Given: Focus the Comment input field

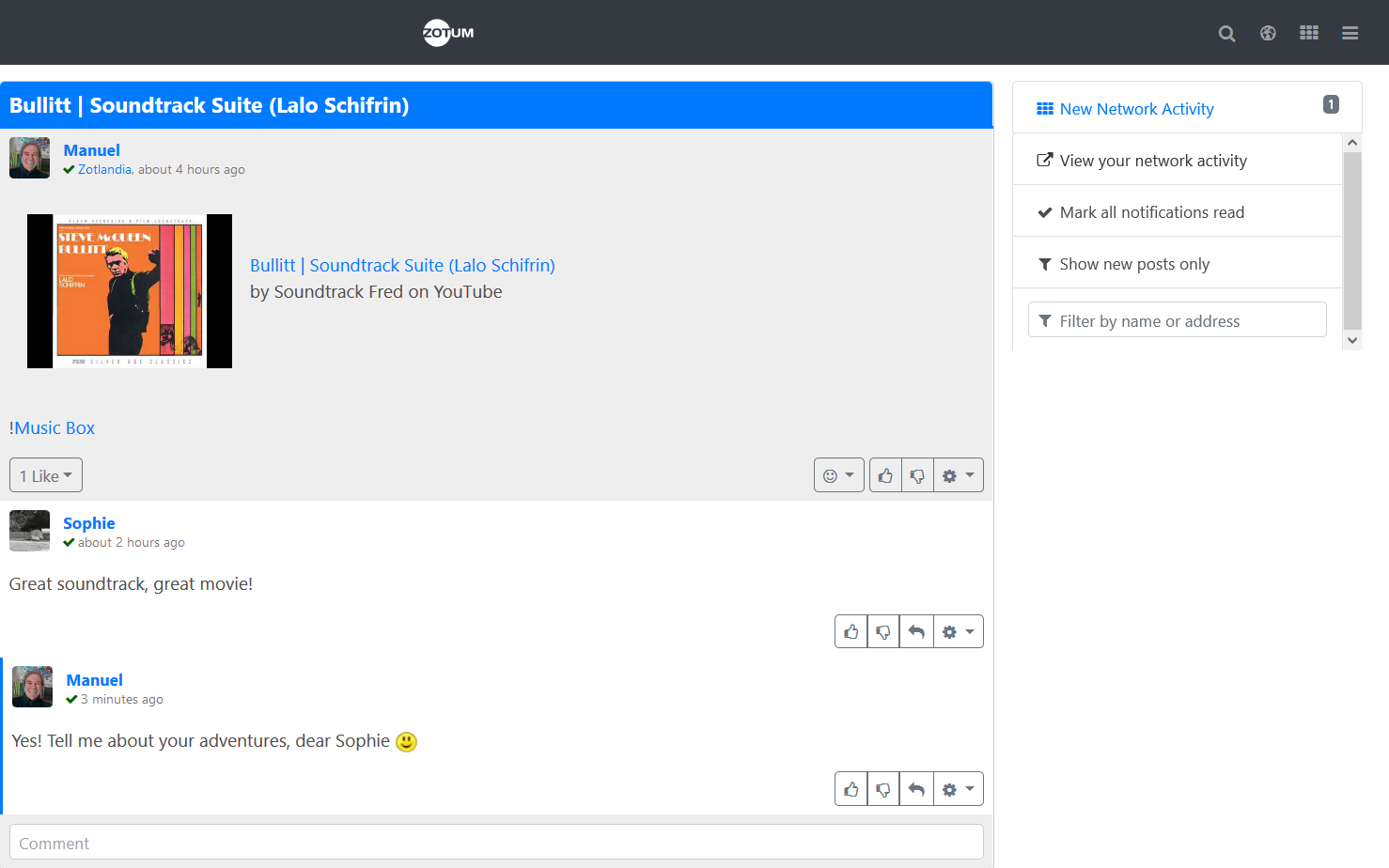Looking at the screenshot, I should coord(496,843).
